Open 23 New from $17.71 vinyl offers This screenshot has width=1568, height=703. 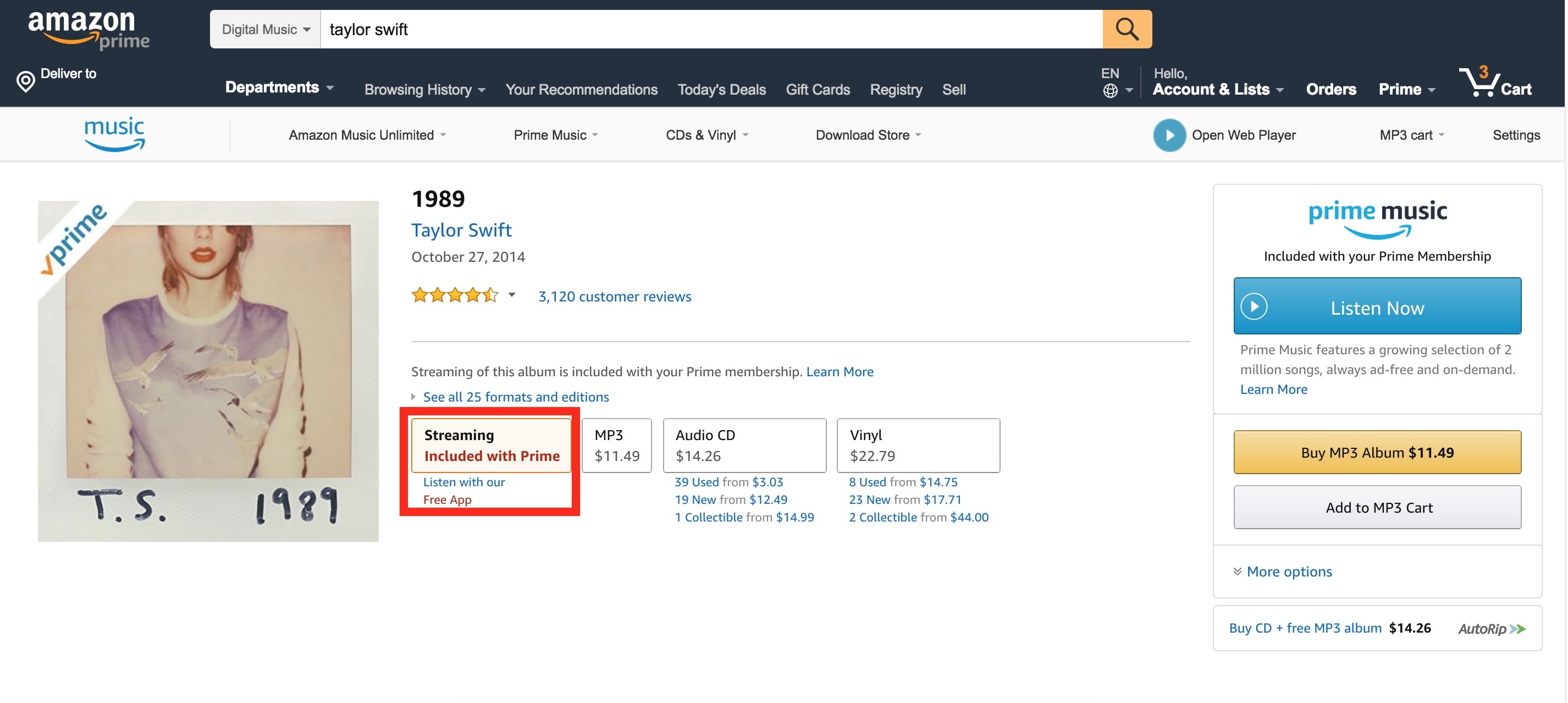click(905, 499)
